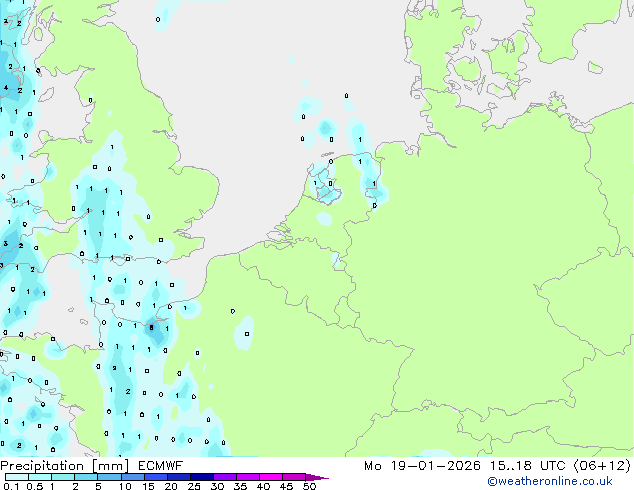Pick the 15–20 mm blue legend box

coord(155,477)
